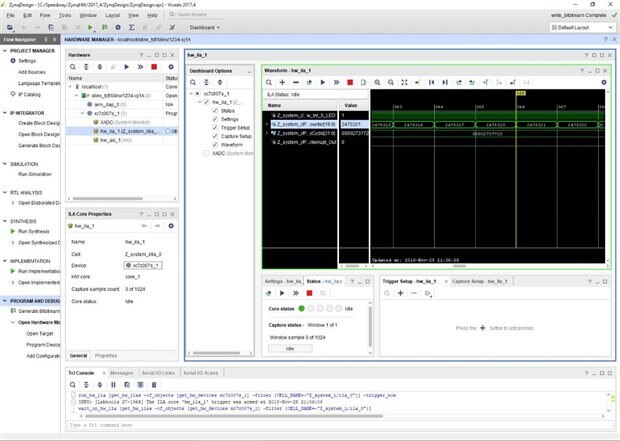Image resolution: width=620 pixels, height=441 pixels.
Task: Run trigger in Hardware panel toolbar
Action: coord(127,65)
